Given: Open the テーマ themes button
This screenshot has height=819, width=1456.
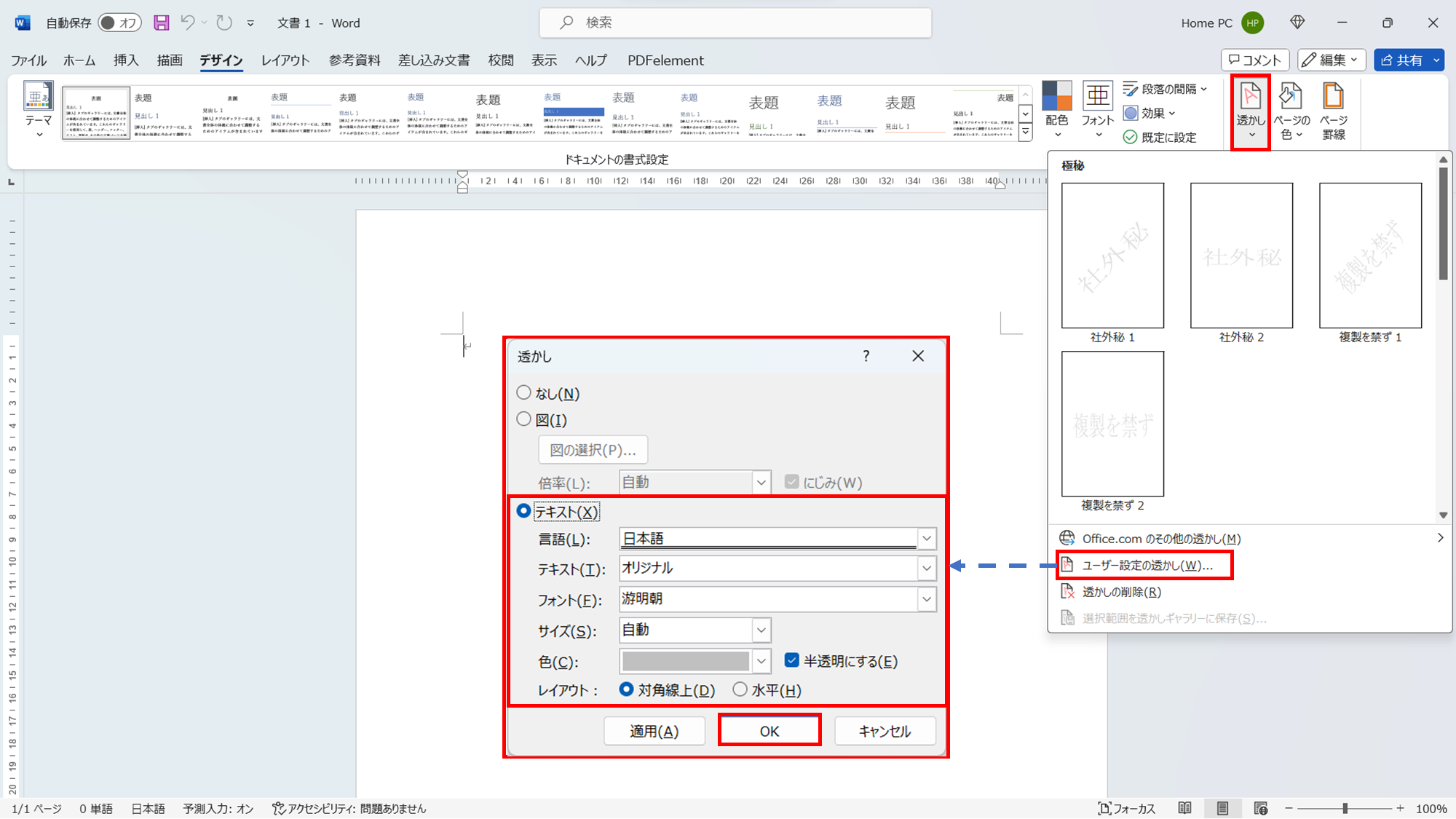Looking at the screenshot, I should (39, 111).
